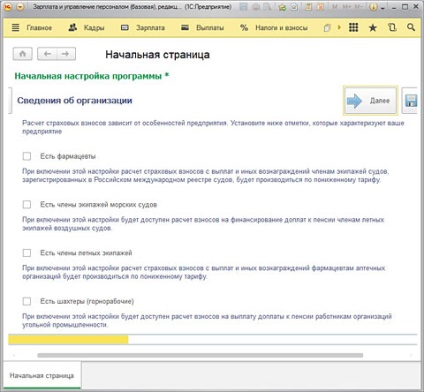Expand the arrow next to info icon
The image size is (424, 392).
point(383,8)
